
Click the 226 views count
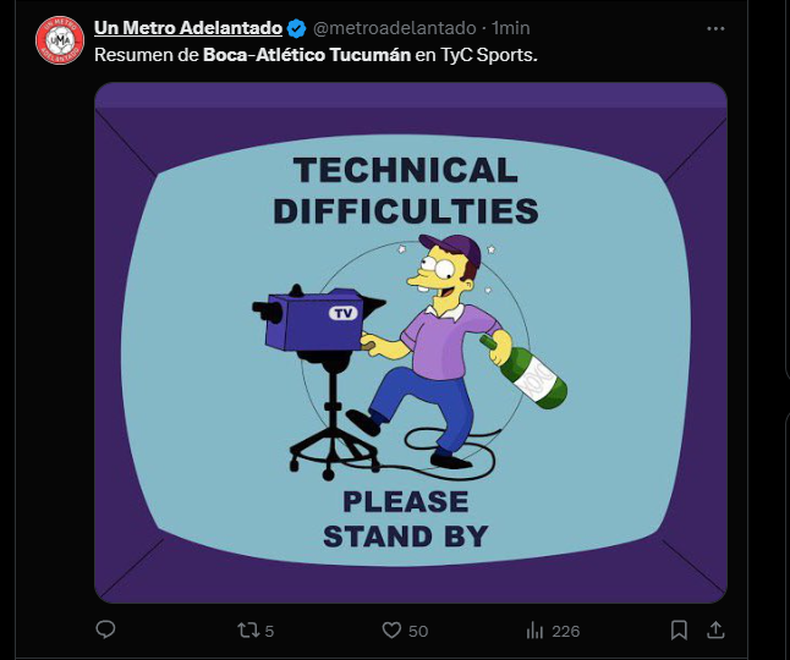(x=565, y=631)
